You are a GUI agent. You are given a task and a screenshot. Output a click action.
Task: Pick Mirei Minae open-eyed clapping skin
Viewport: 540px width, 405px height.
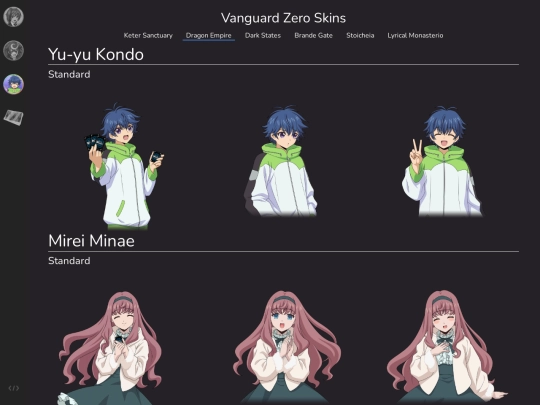pyautogui.click(x=287, y=347)
